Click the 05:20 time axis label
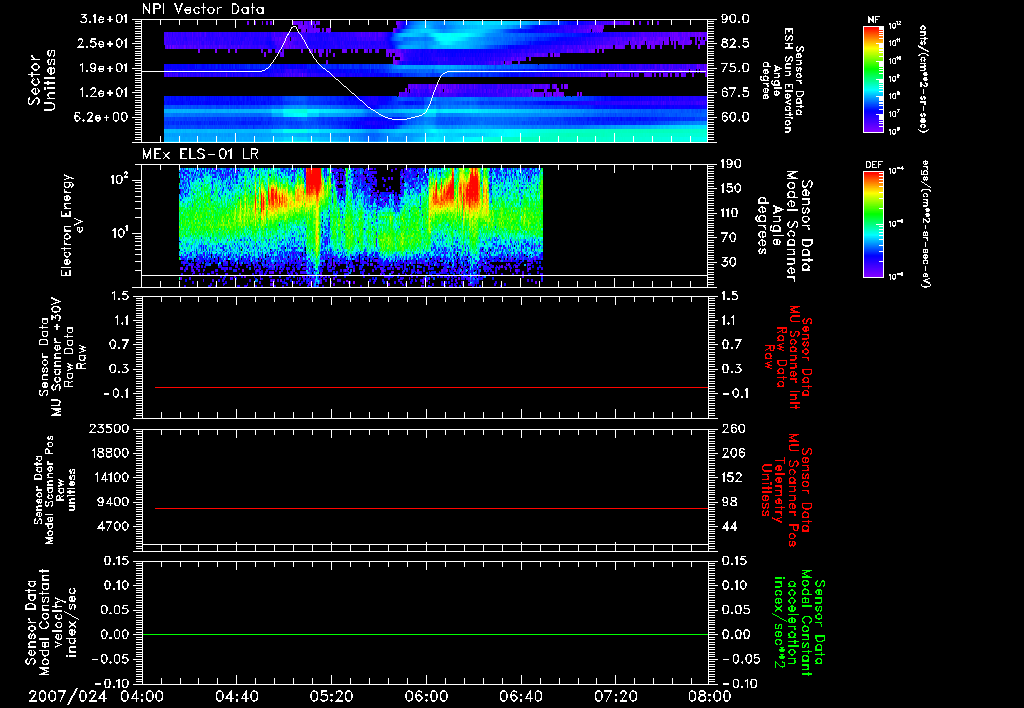Viewport: 1024px width, 708px height. 331,696
